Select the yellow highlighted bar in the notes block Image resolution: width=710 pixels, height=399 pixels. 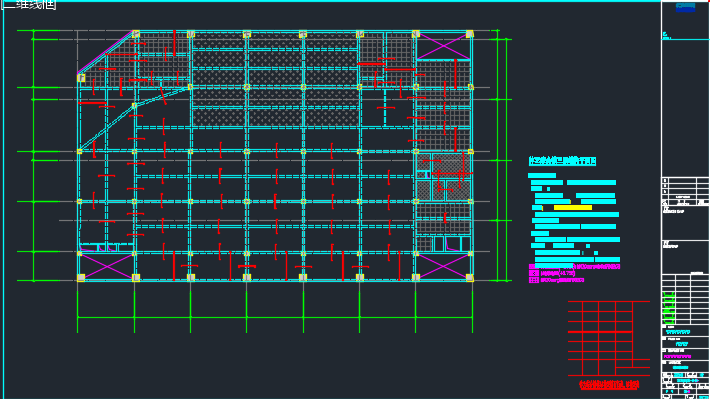(x=573, y=208)
